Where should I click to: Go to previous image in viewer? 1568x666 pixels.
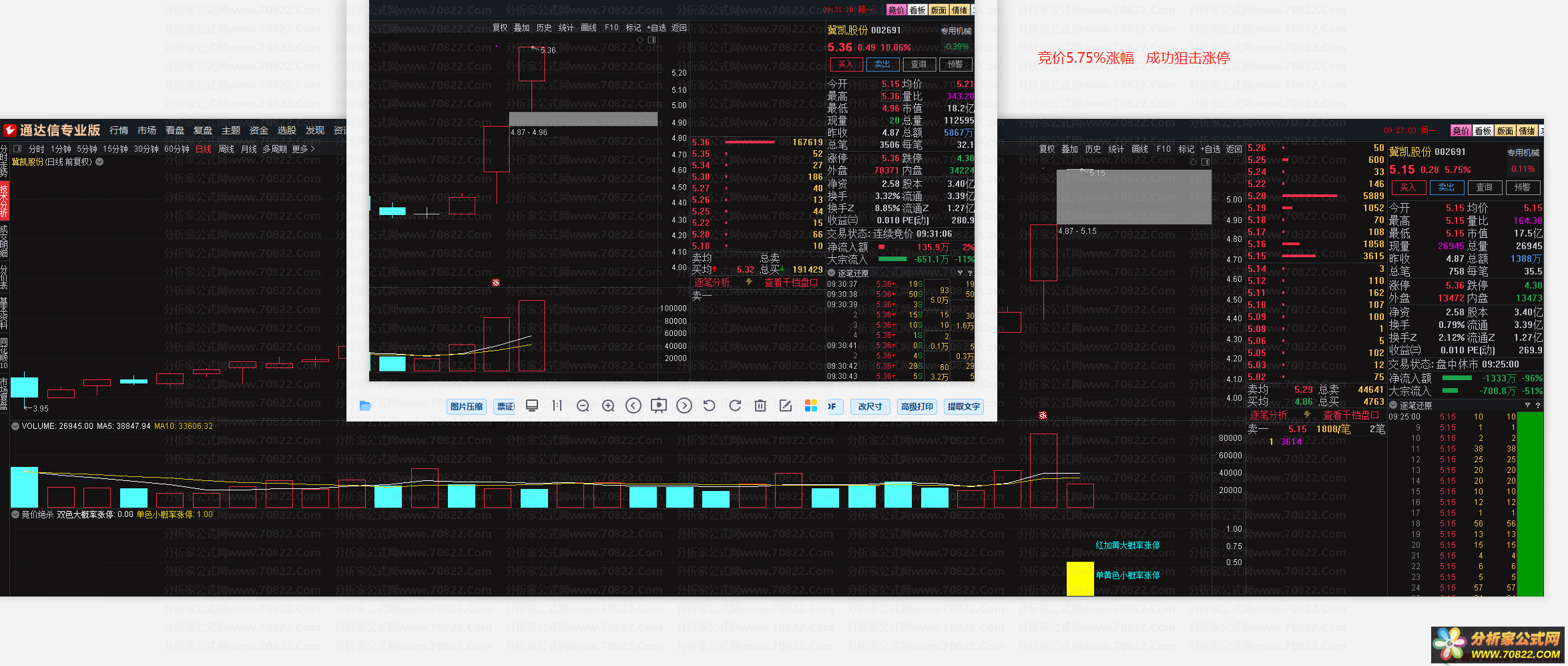click(633, 406)
